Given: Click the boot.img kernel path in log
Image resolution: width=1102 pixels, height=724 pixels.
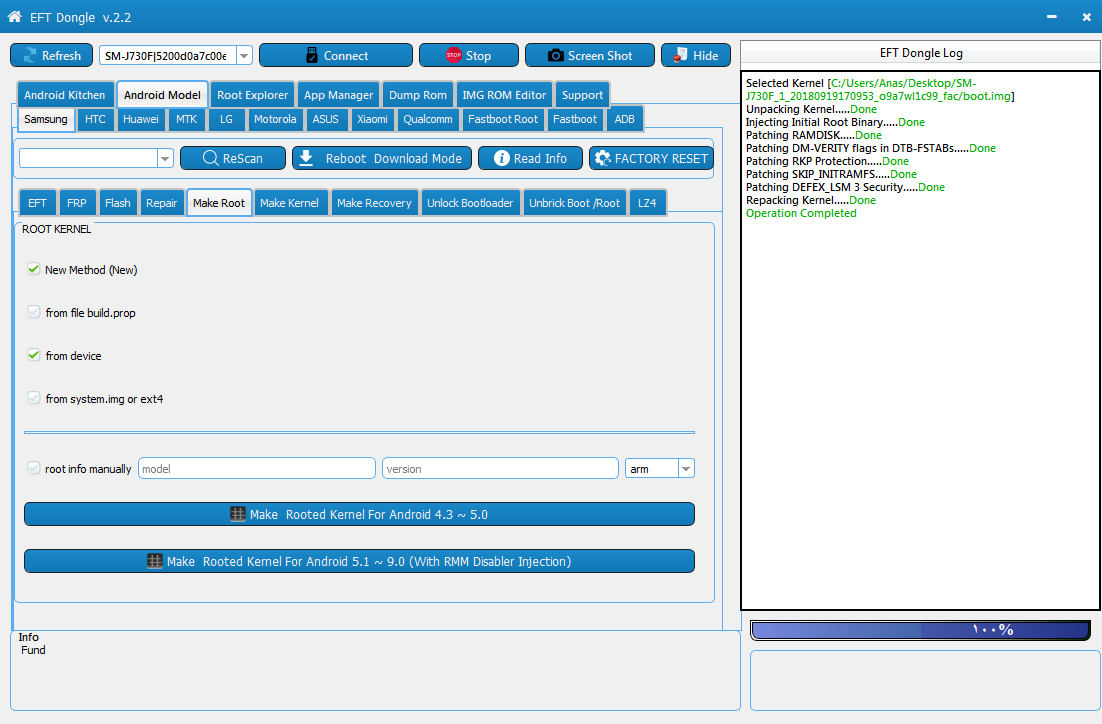Looking at the screenshot, I should 880,89.
